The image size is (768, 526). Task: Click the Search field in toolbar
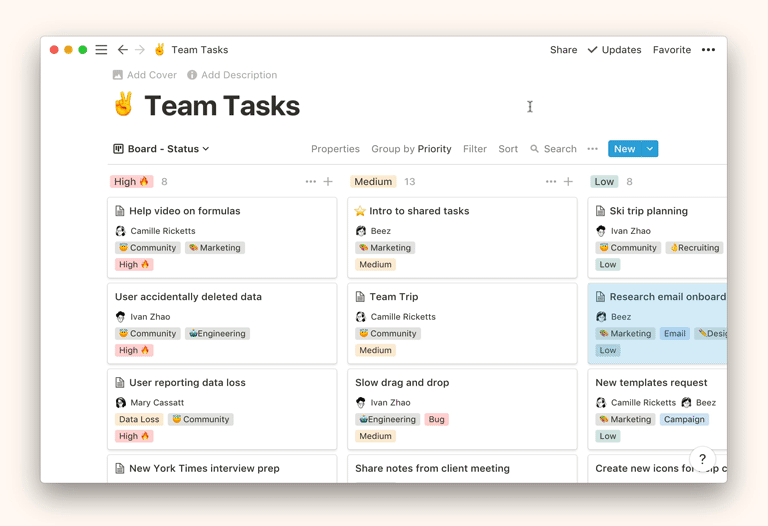pyautogui.click(x=553, y=149)
